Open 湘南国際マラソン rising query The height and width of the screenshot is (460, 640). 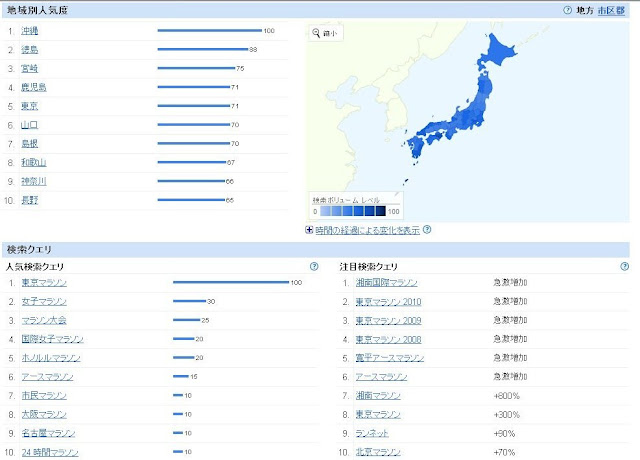pos(387,282)
